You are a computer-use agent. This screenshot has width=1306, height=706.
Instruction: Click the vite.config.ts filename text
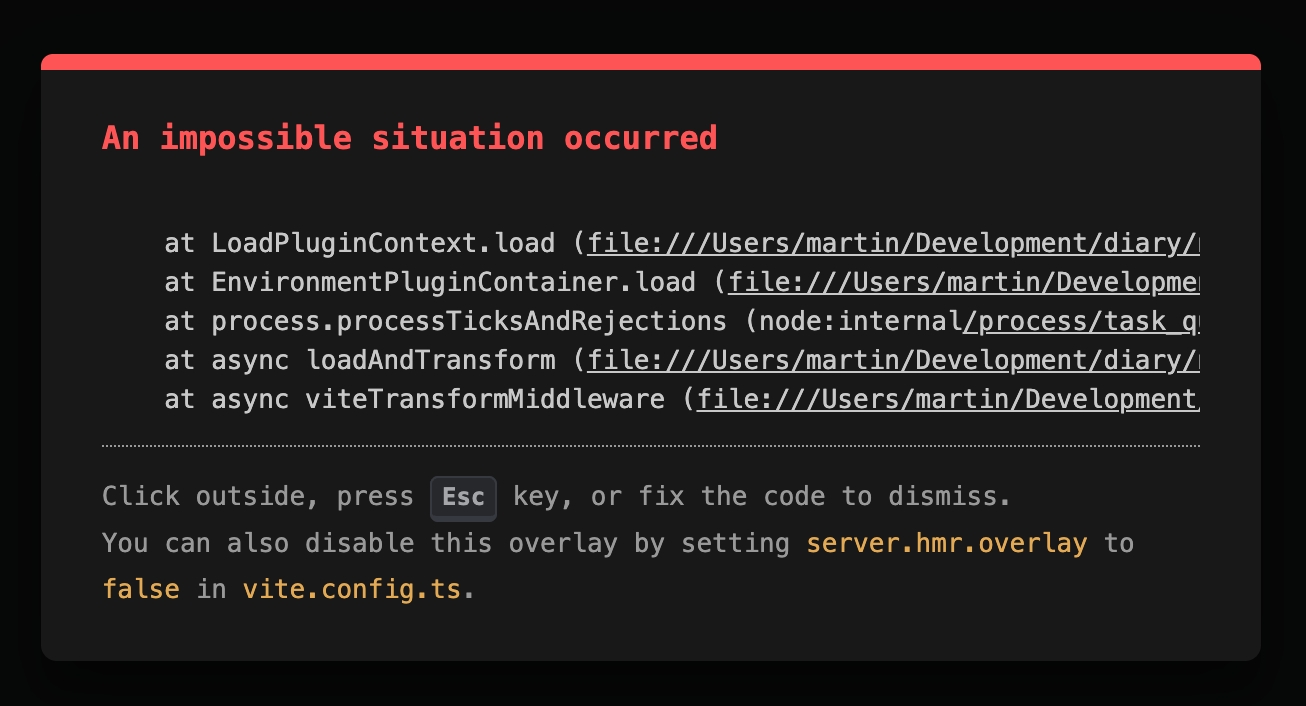click(352, 589)
